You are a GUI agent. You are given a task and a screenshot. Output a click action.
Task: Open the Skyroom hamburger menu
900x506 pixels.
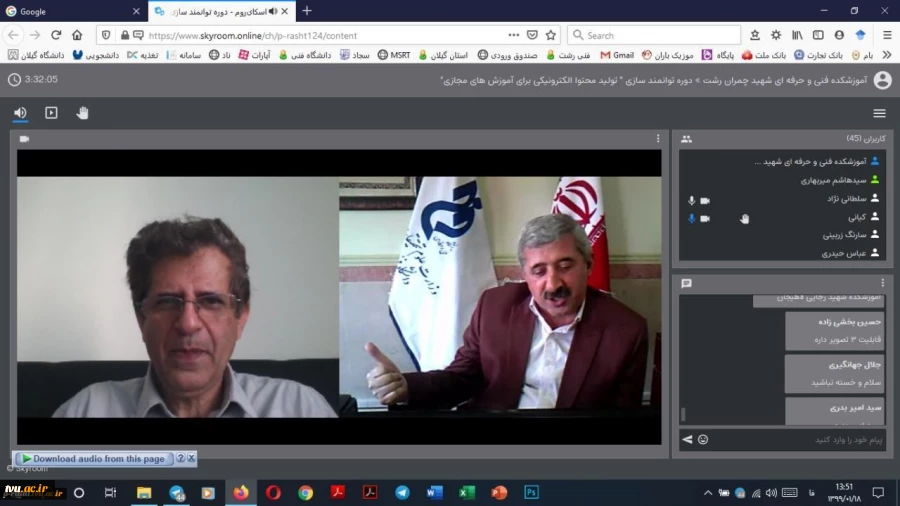coord(879,113)
